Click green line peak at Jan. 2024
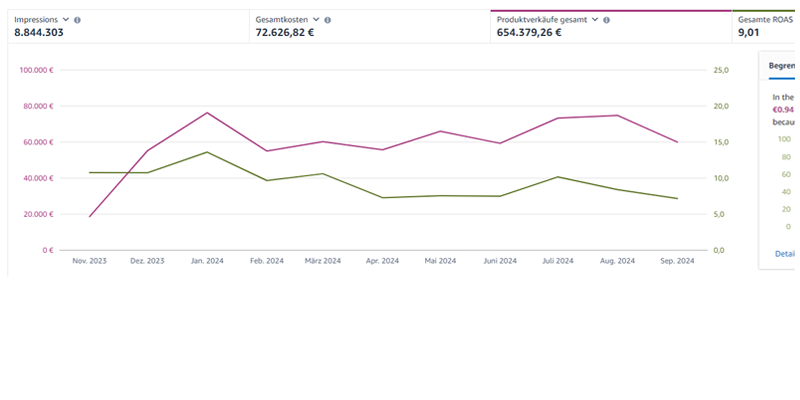This screenshot has height=400, width=800. [x=207, y=152]
